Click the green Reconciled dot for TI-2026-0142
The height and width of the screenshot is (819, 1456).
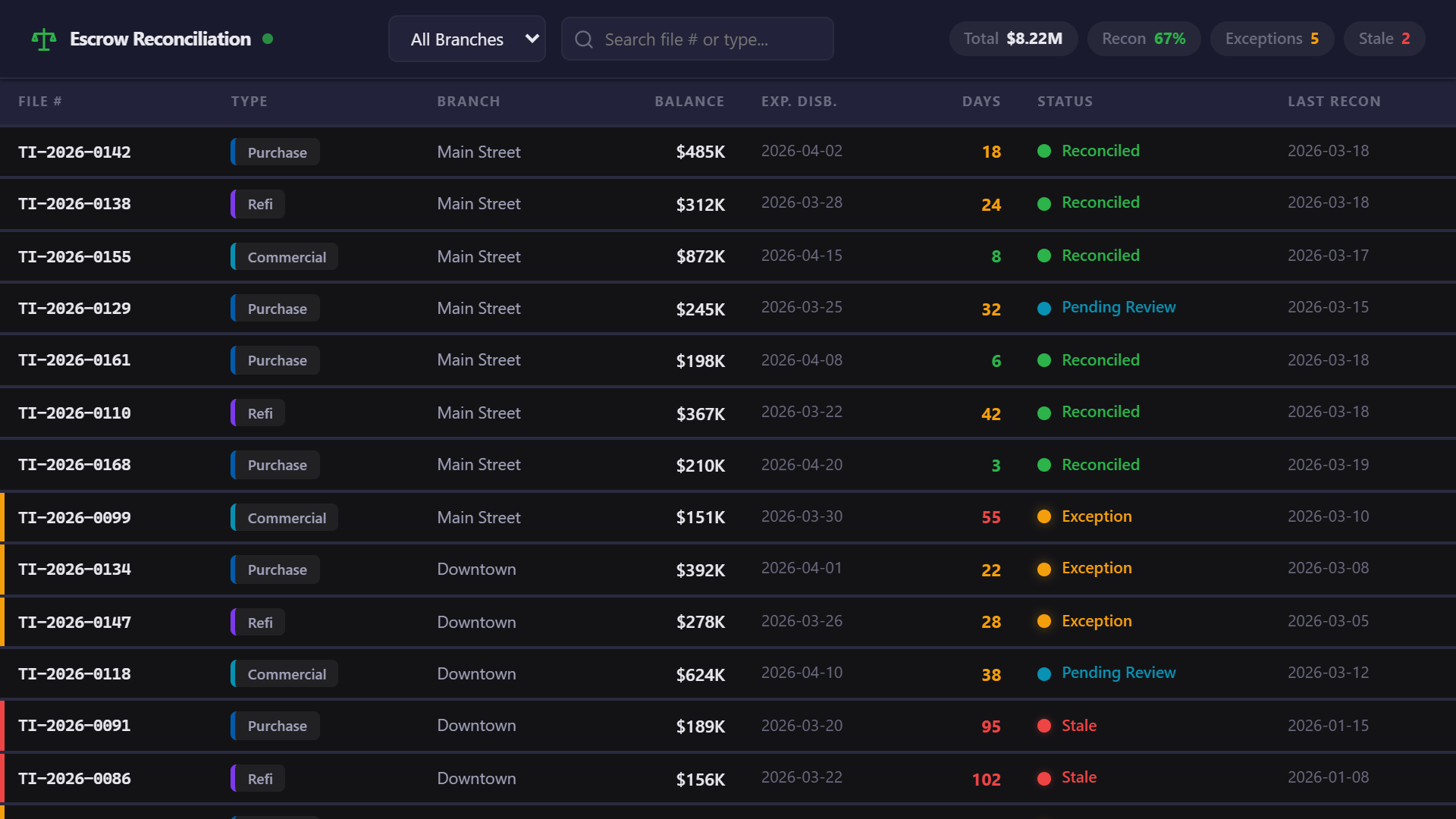(1045, 151)
